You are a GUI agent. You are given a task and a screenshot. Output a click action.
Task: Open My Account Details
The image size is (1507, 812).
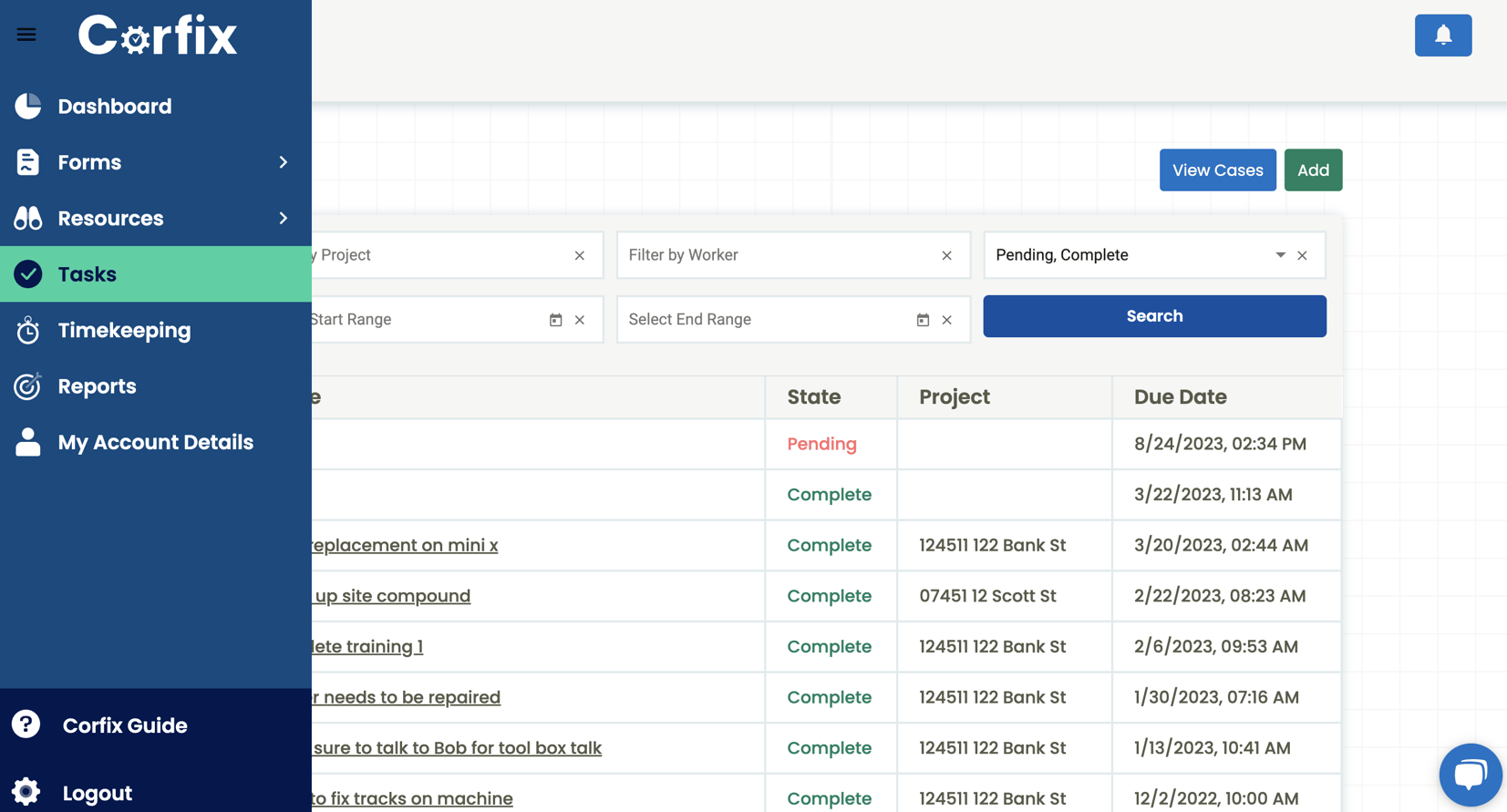156,442
